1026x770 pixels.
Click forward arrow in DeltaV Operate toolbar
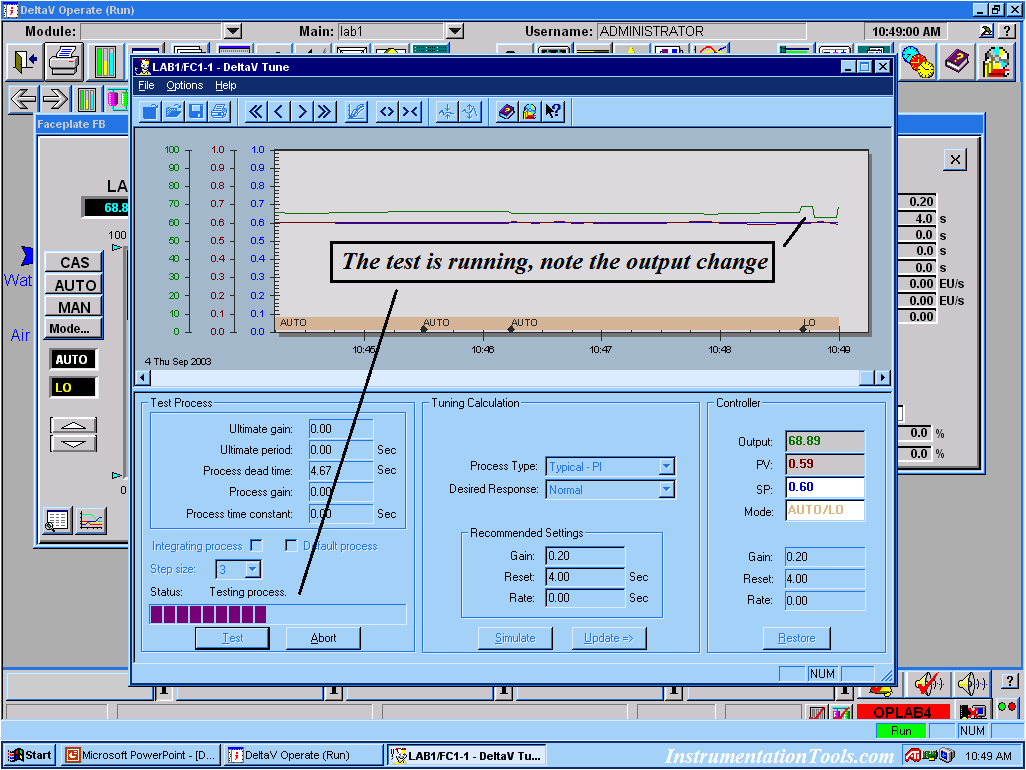pyautogui.click(x=55, y=99)
